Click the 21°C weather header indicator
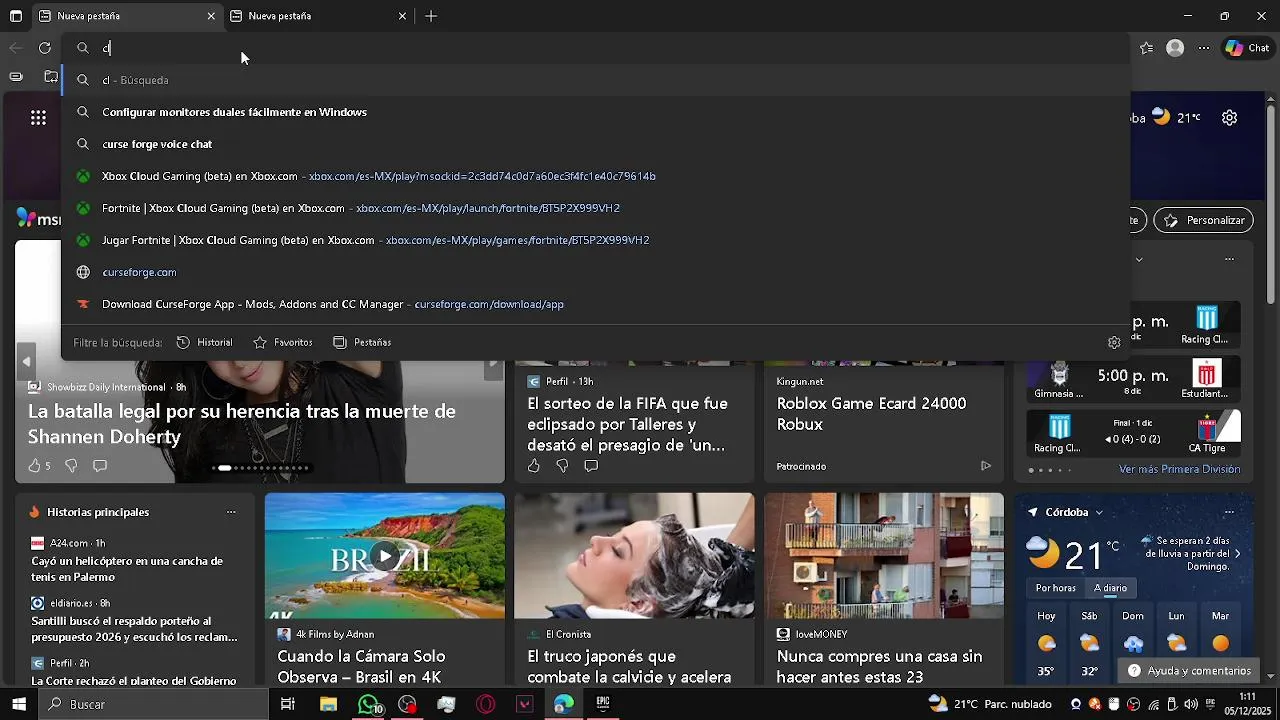Image resolution: width=1280 pixels, height=720 pixels. coord(1176,117)
